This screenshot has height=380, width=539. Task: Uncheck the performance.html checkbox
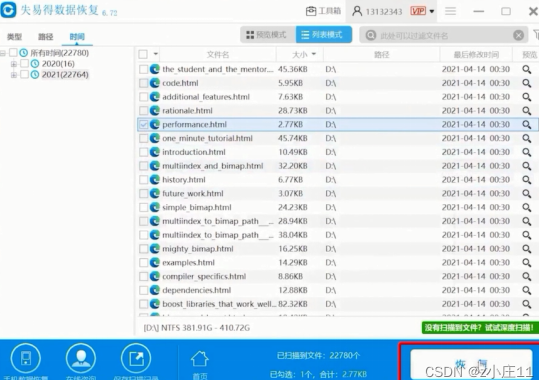(x=143, y=124)
